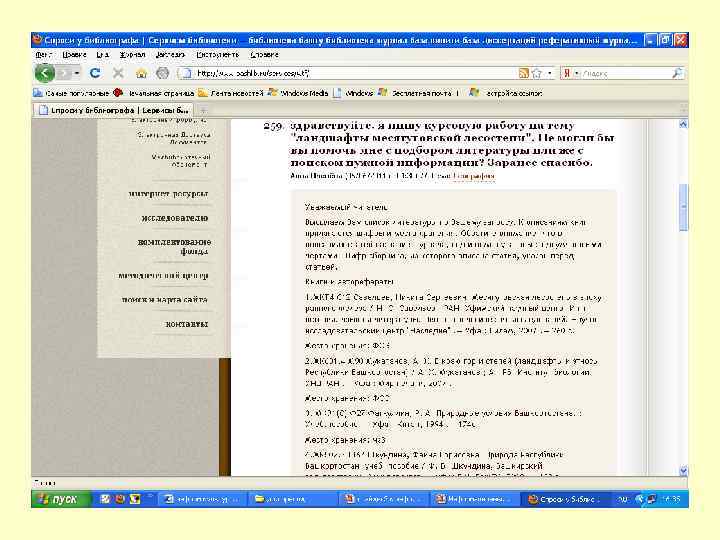The height and width of the screenshot is (540, 720).
Task: Go back with the green Back arrow
Action: (45, 73)
